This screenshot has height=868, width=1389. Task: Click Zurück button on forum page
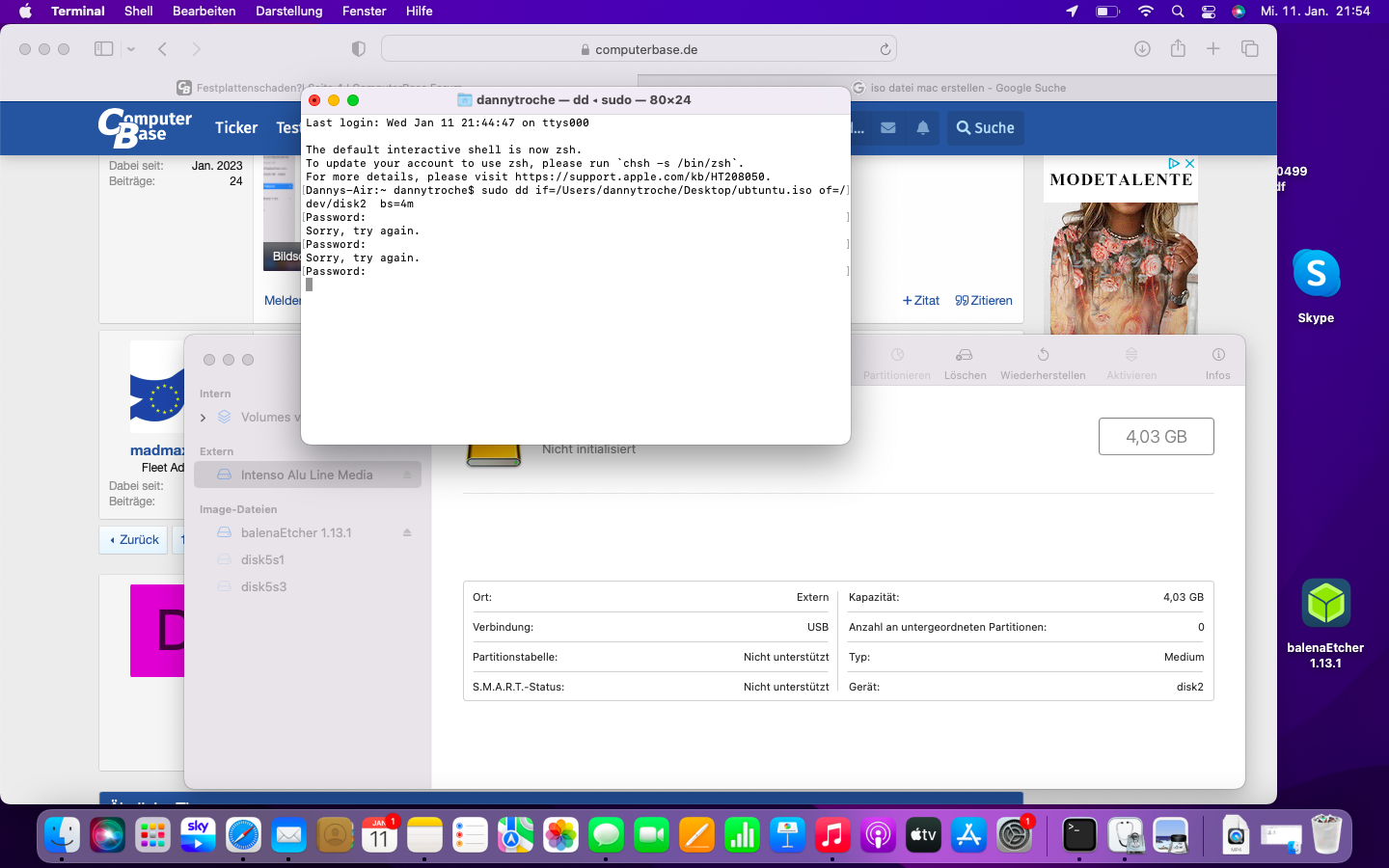[x=134, y=540]
